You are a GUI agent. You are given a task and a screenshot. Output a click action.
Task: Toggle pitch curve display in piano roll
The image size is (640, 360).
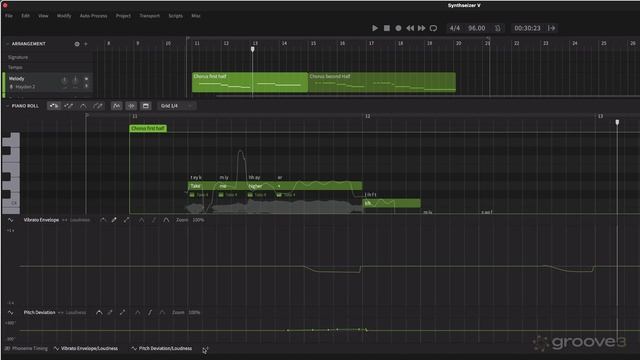(116, 106)
